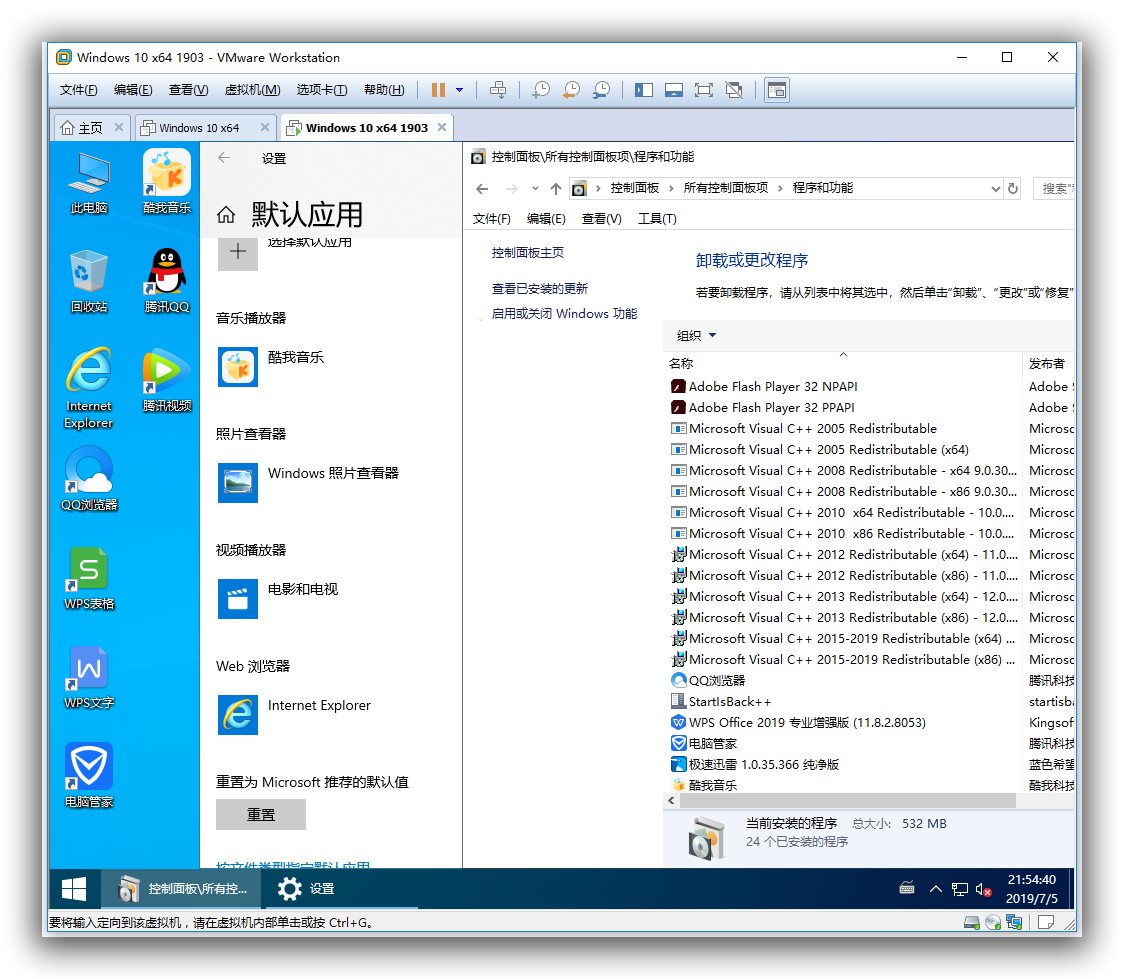
Task: Take a snapshot of this virtual machine
Action: click(541, 90)
